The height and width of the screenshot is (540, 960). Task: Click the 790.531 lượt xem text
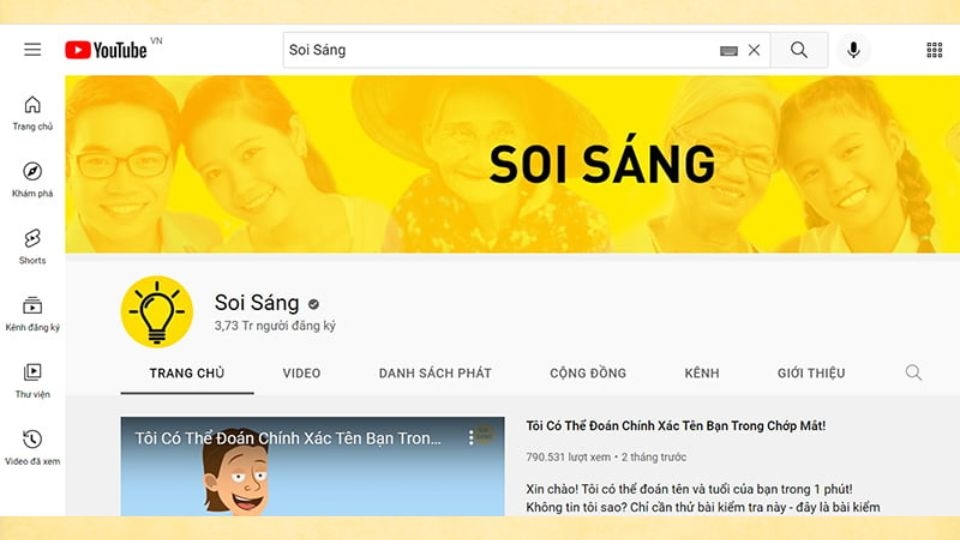point(568,457)
